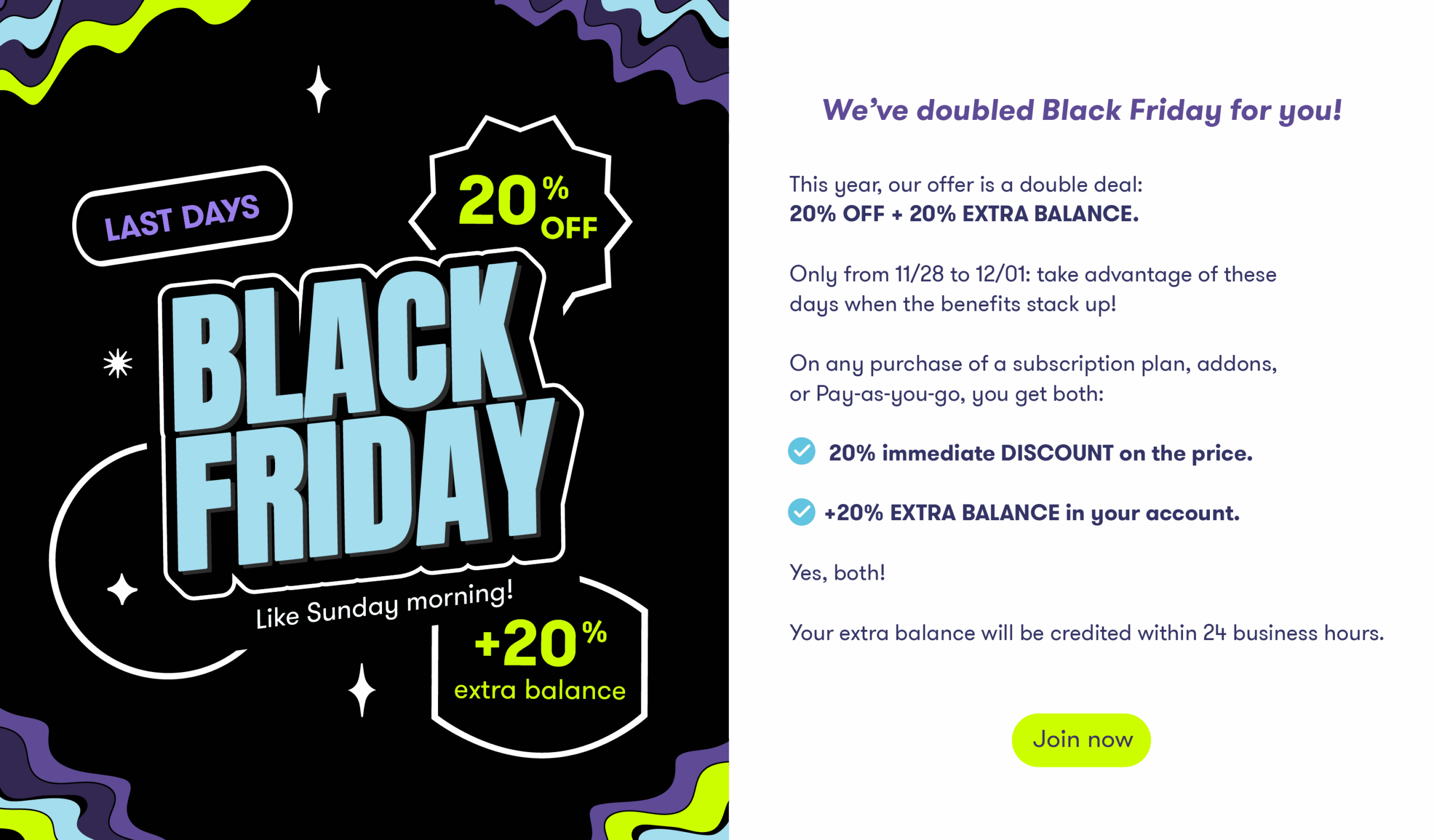Click checkmark icon beside immediate DISCOUNT line
The width and height of the screenshot is (1434, 840).
point(801,451)
